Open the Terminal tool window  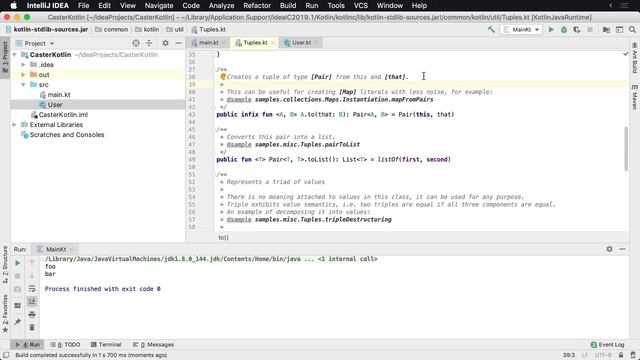[x=106, y=344]
